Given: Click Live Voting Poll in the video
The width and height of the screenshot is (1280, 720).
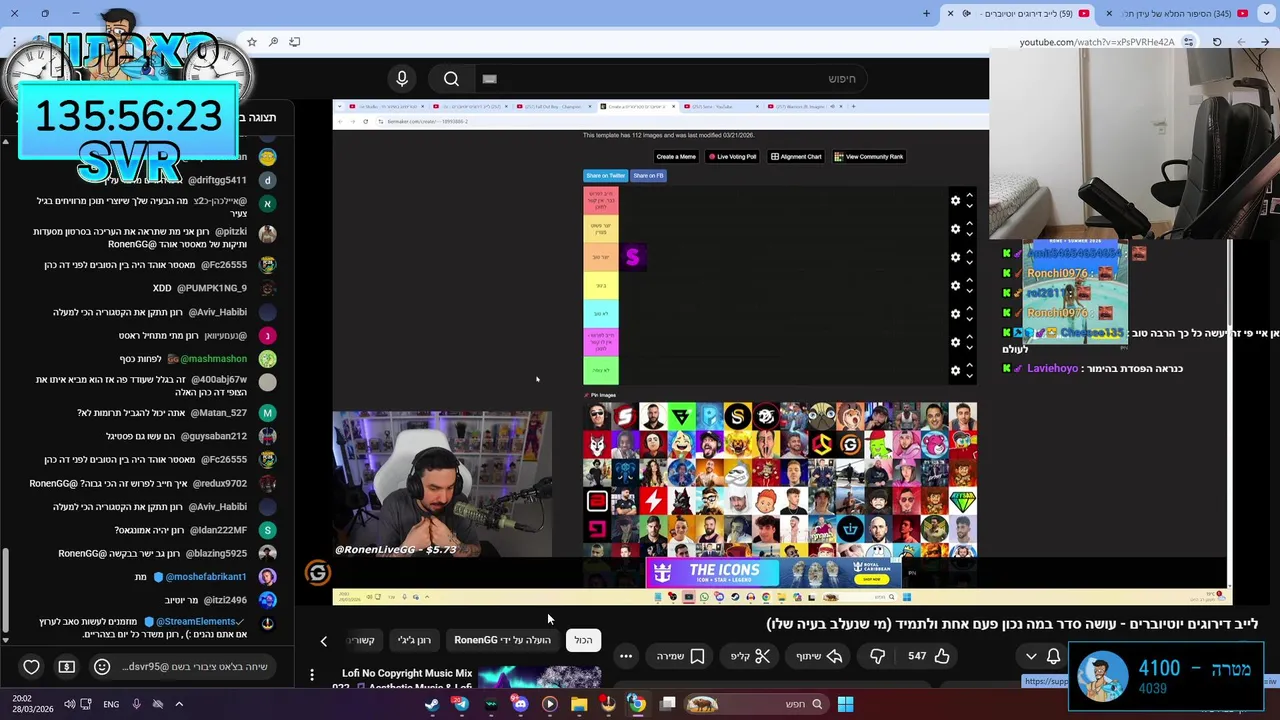Looking at the screenshot, I should (x=733, y=157).
